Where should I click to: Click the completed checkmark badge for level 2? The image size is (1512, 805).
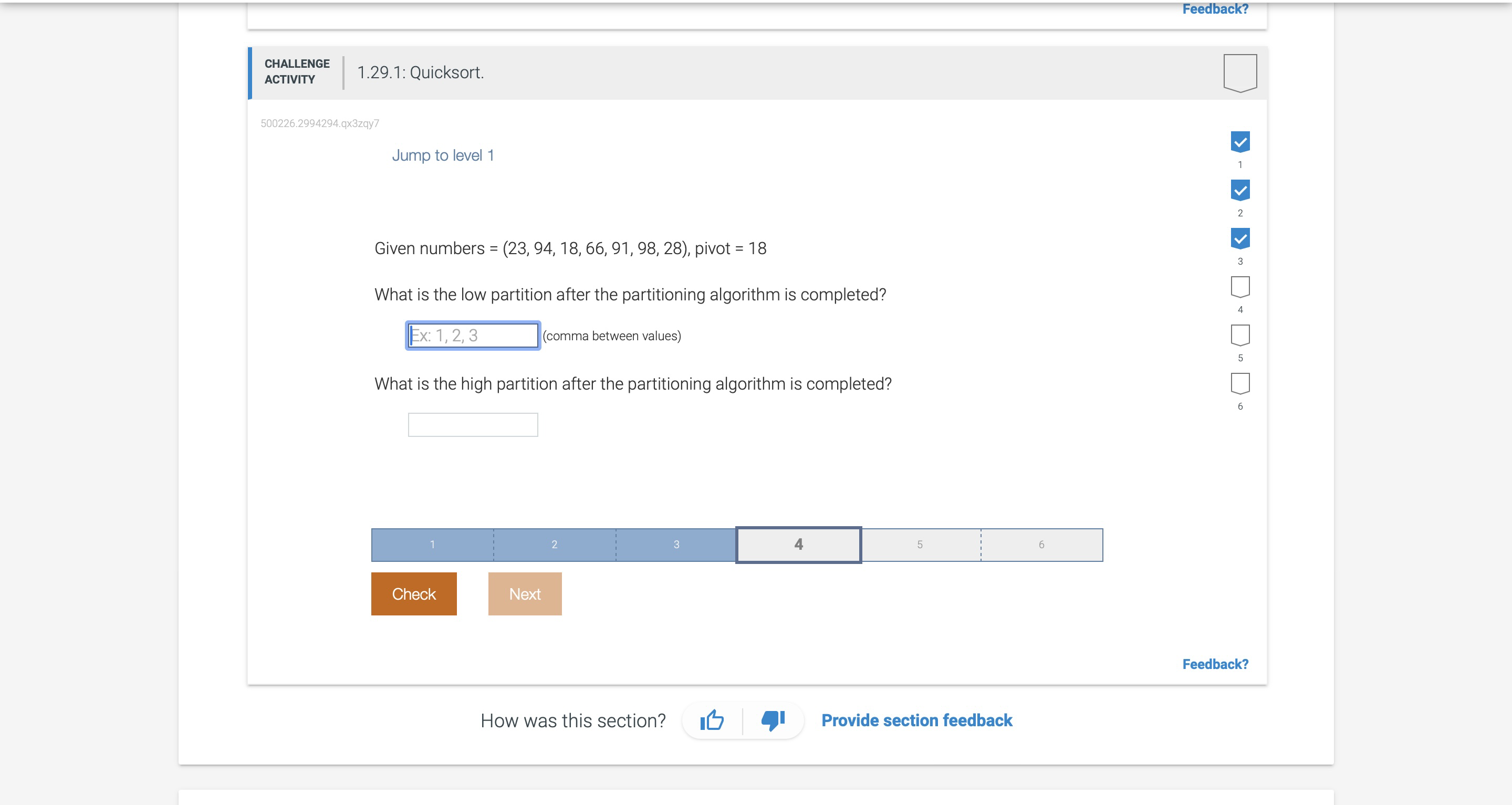(x=1240, y=189)
